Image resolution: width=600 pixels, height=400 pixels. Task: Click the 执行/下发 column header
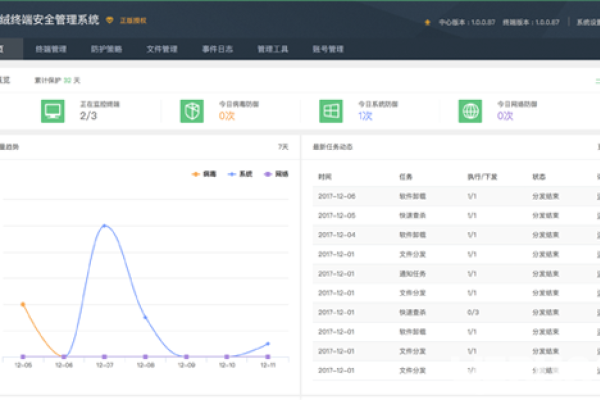(482, 177)
